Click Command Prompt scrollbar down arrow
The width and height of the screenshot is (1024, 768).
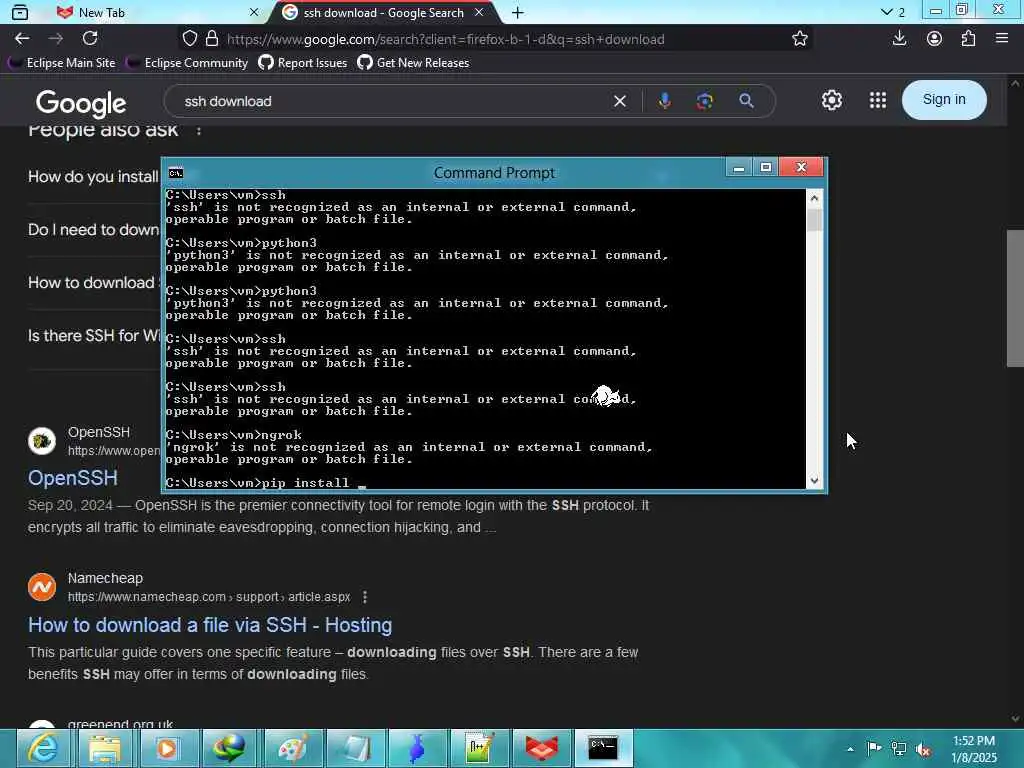[x=814, y=480]
